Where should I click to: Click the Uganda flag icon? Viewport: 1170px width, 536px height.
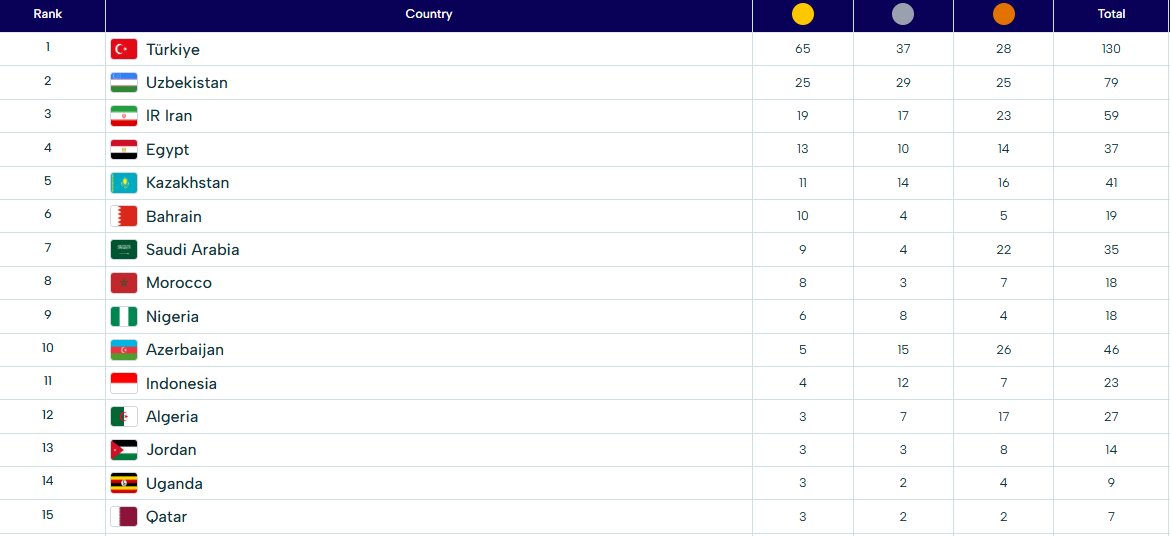click(x=124, y=484)
